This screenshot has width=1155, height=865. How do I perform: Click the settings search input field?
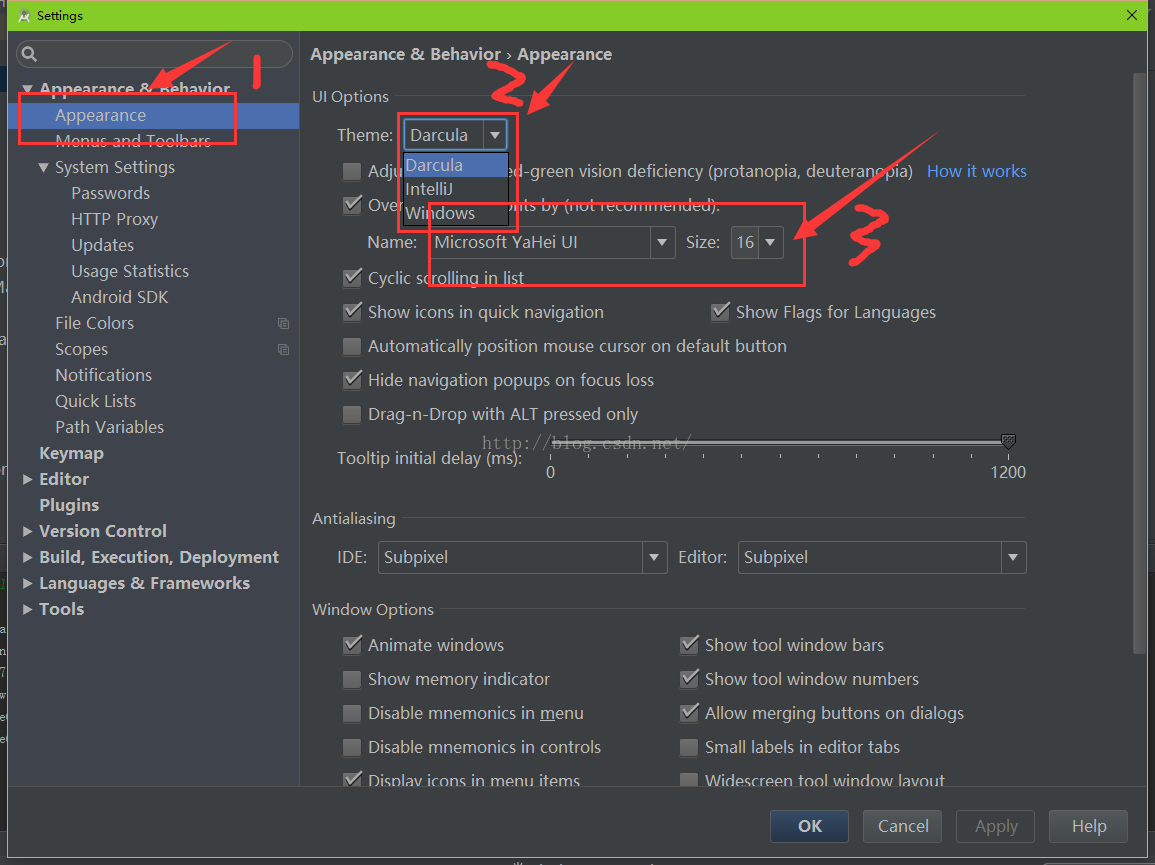coord(155,54)
